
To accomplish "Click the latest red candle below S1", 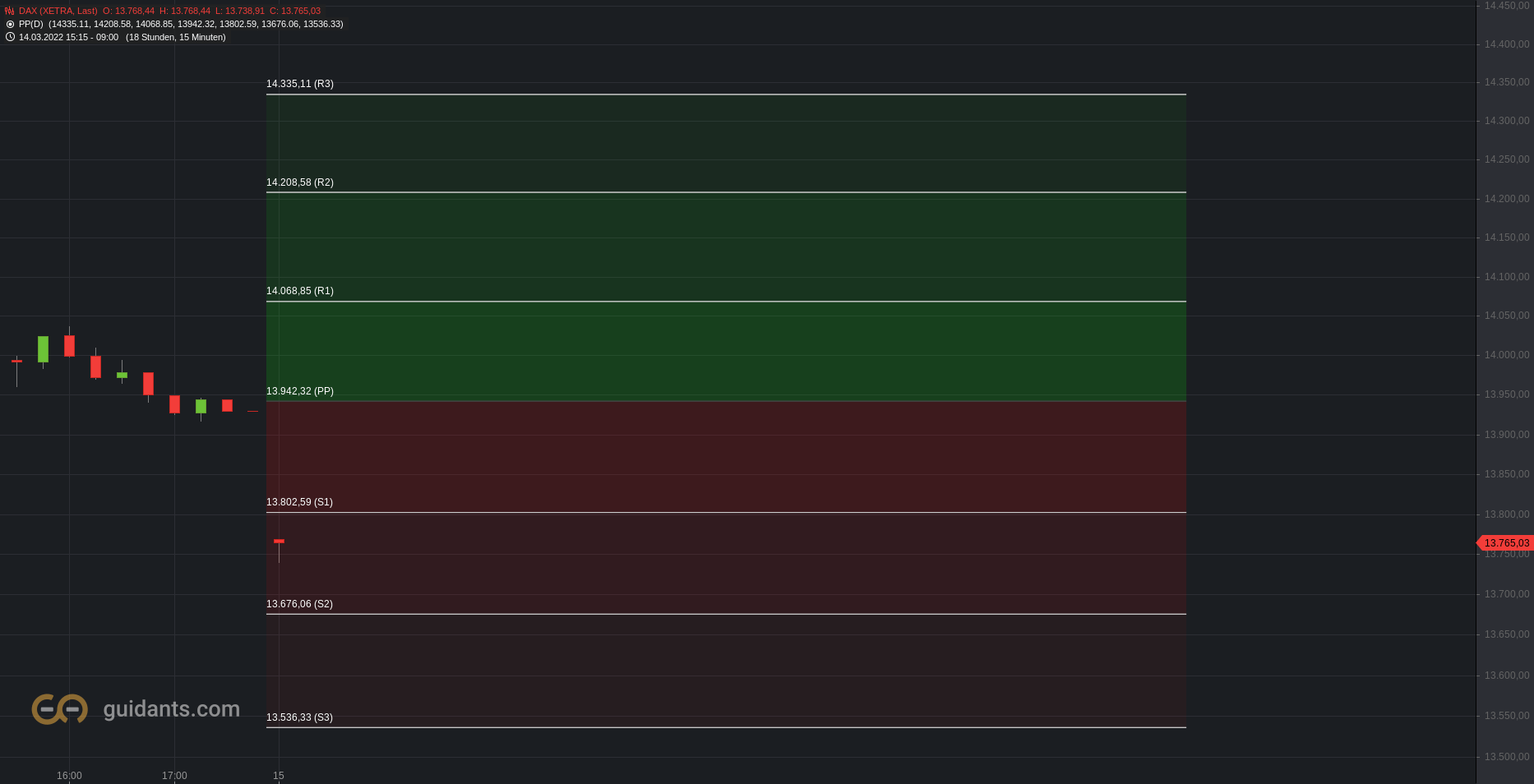I will click(279, 542).
